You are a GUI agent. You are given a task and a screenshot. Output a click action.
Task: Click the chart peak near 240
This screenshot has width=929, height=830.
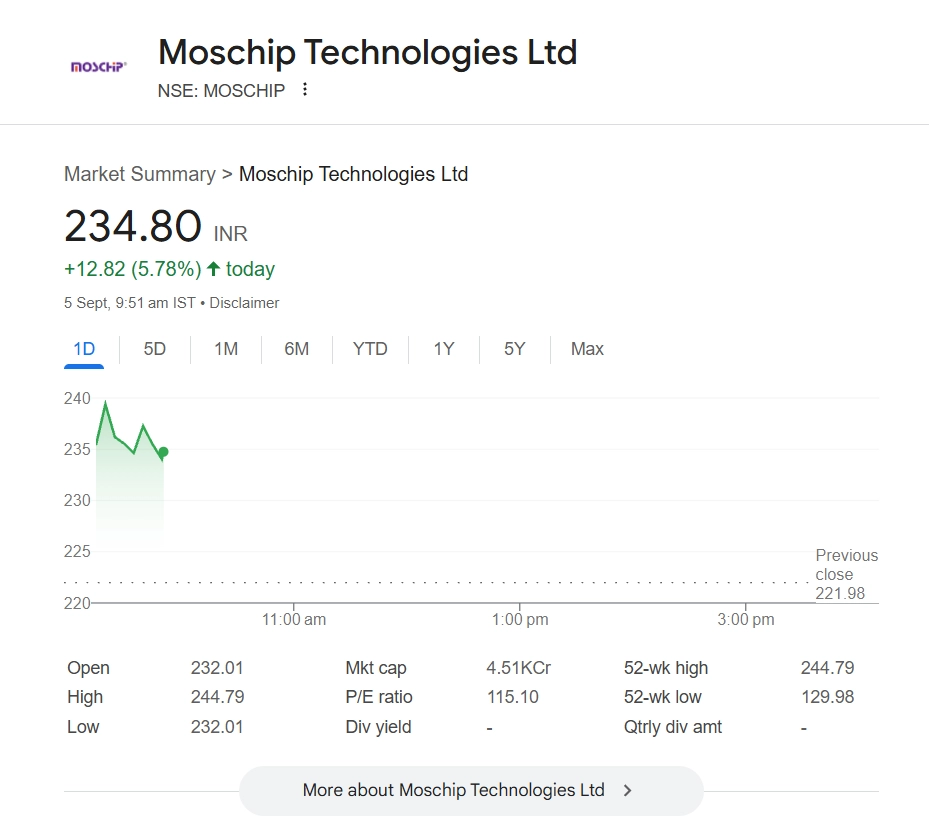point(105,402)
